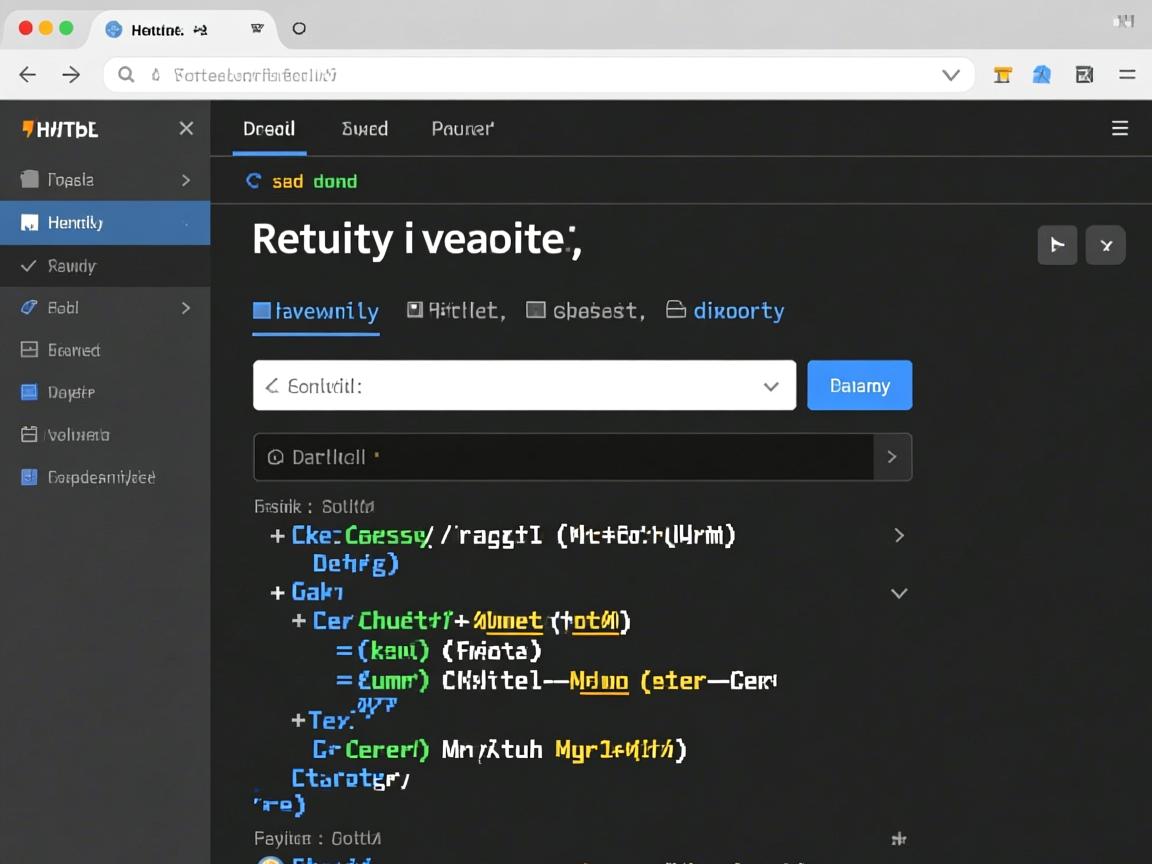Open the hamburger menu at top right
The image size is (1152, 864).
tap(1120, 128)
